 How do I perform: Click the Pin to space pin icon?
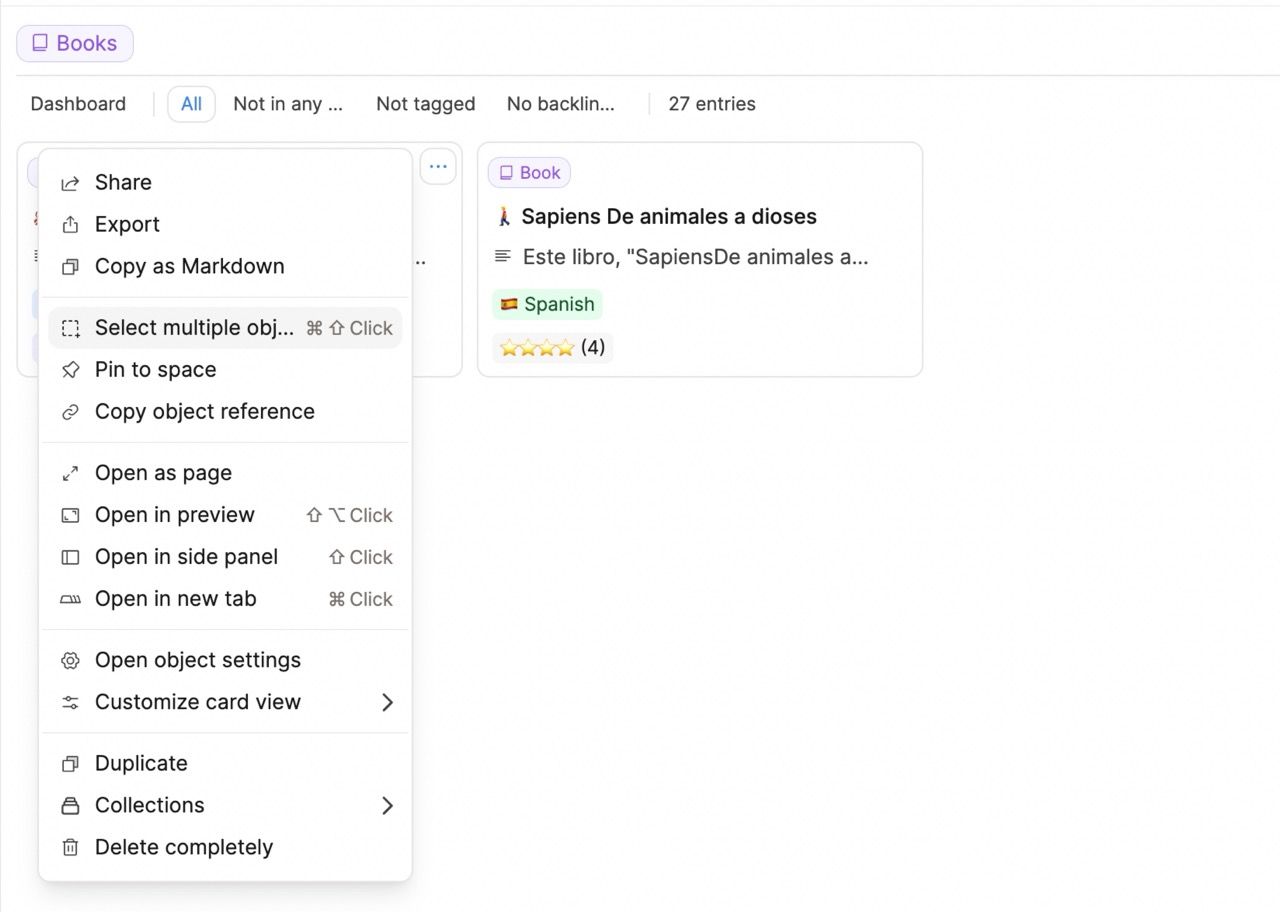(70, 370)
